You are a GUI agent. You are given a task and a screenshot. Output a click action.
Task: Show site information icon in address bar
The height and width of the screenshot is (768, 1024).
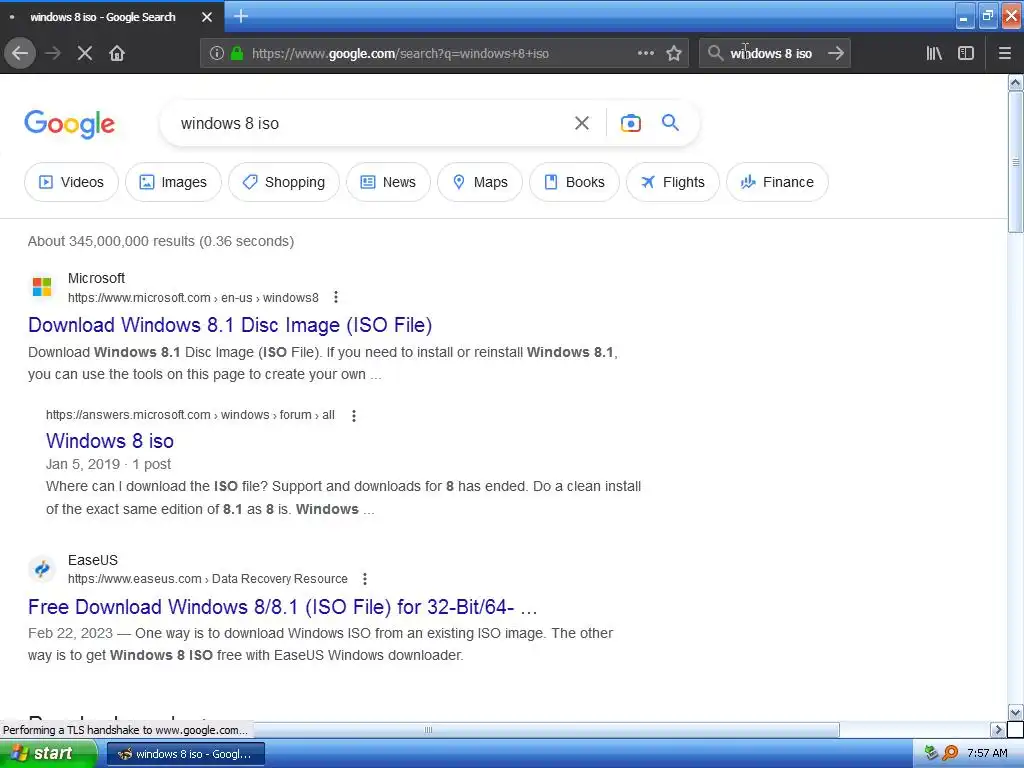pos(217,54)
